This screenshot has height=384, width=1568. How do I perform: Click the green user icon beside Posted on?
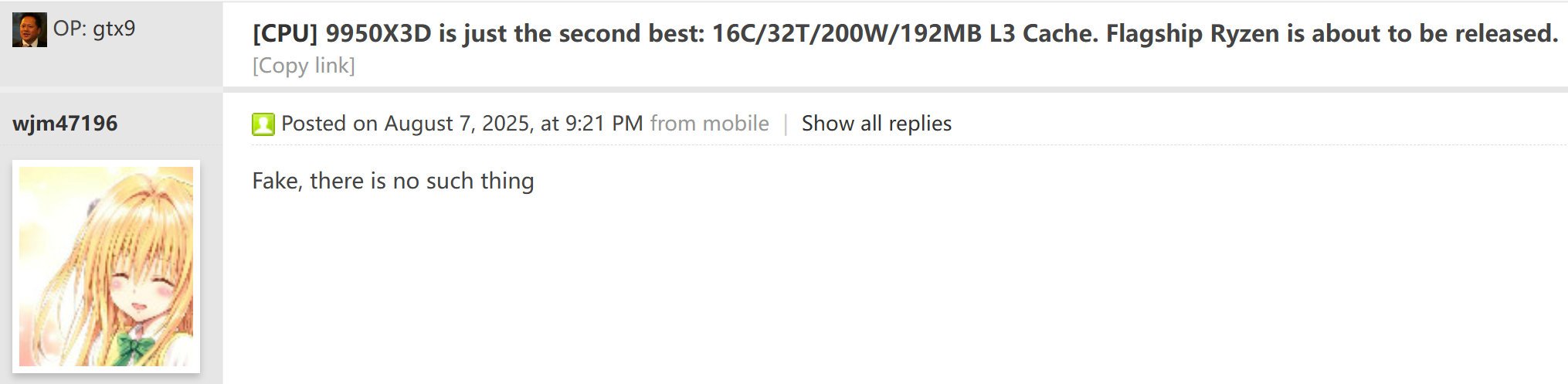[263, 124]
